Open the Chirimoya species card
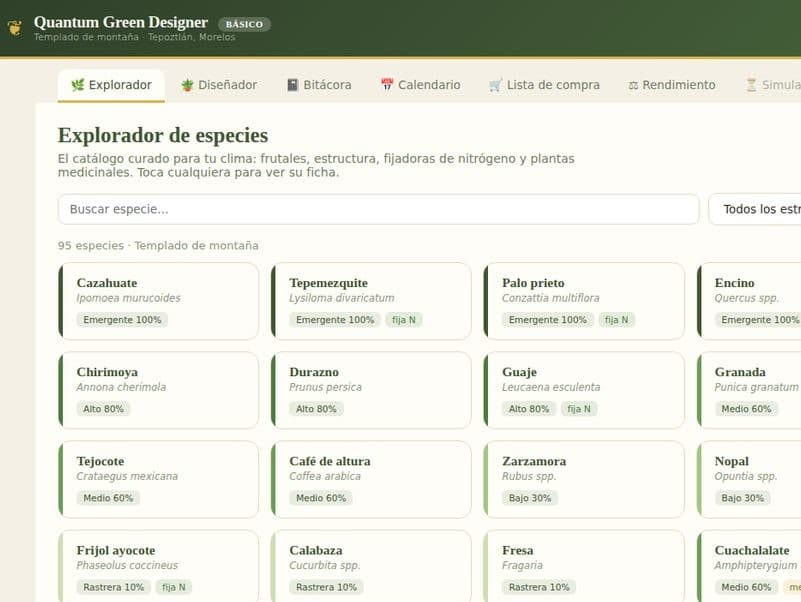This screenshot has width=801, height=602. pyautogui.click(x=158, y=390)
